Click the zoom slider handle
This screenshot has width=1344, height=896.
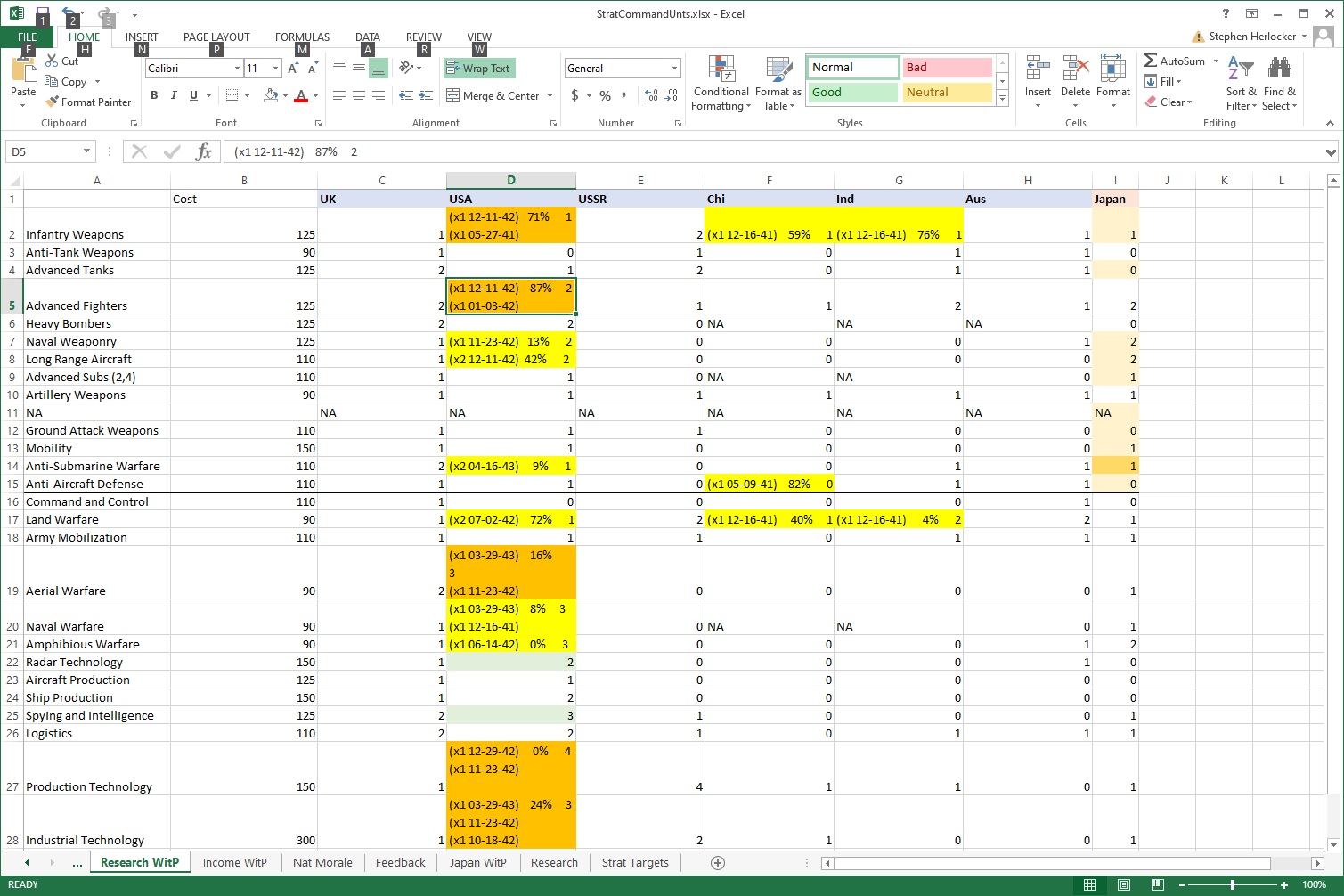1233,884
